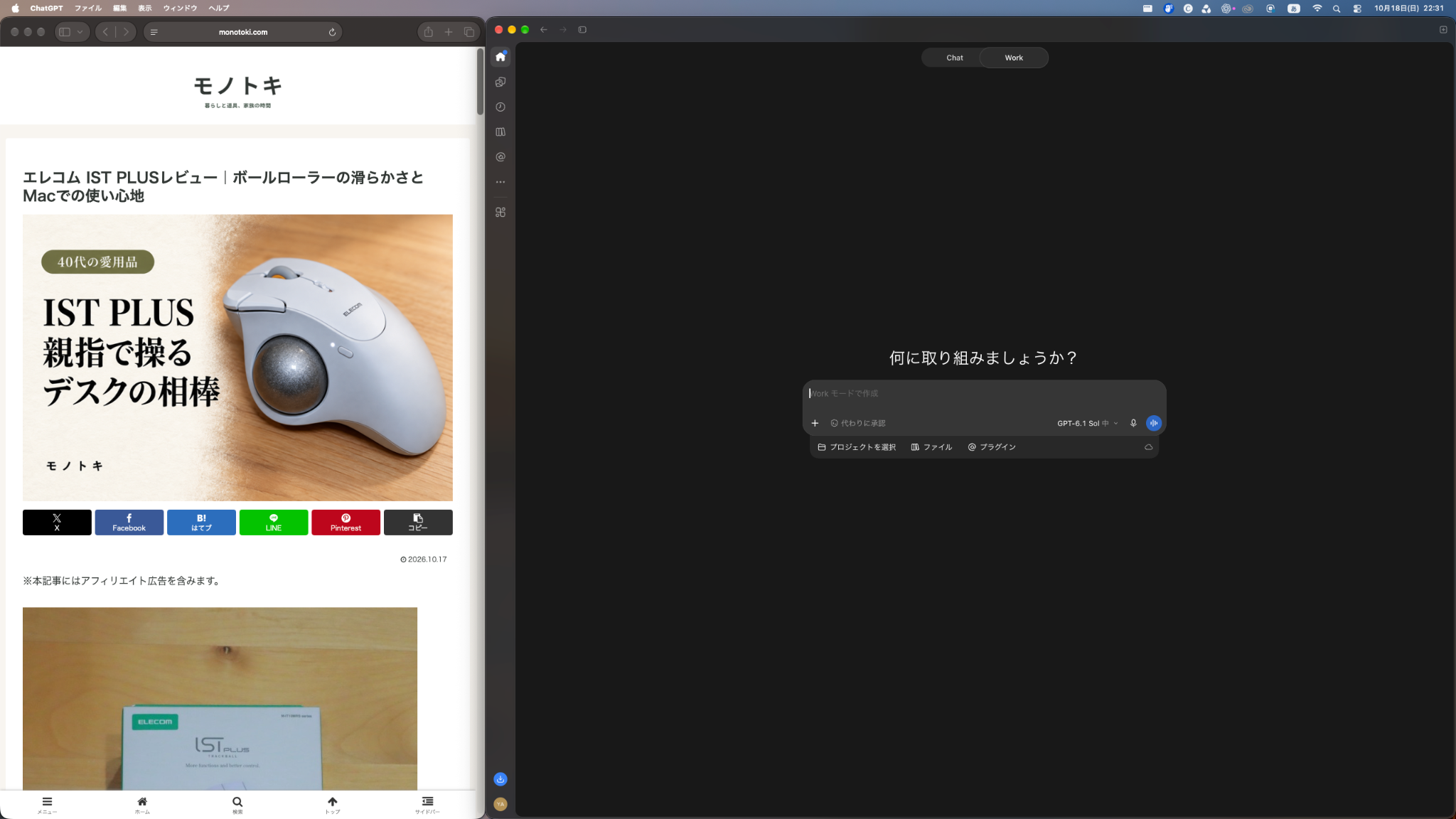Click the Safari share icon
This screenshot has width=1456, height=819.
428,32
